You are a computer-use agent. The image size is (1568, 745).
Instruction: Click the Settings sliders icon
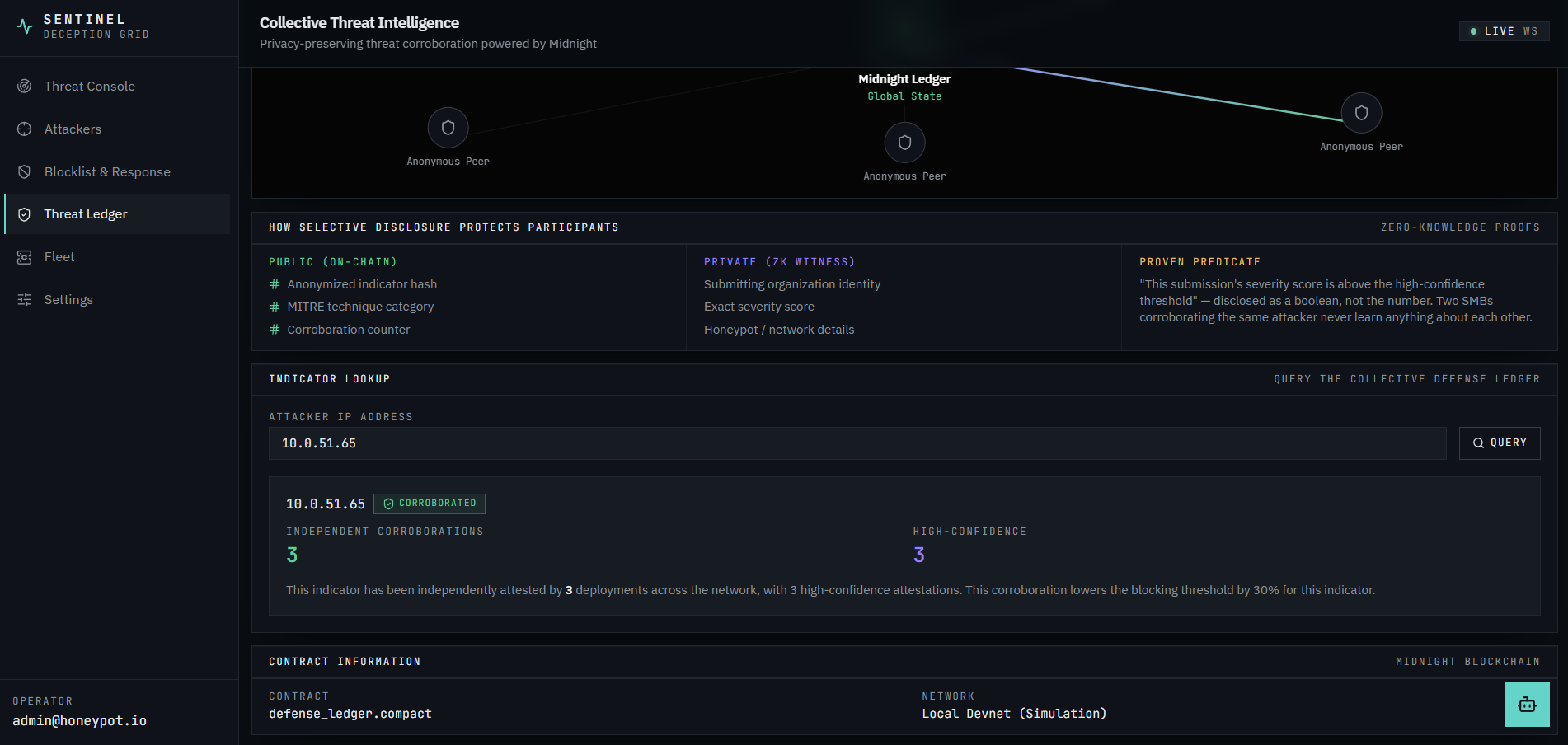[x=25, y=300]
